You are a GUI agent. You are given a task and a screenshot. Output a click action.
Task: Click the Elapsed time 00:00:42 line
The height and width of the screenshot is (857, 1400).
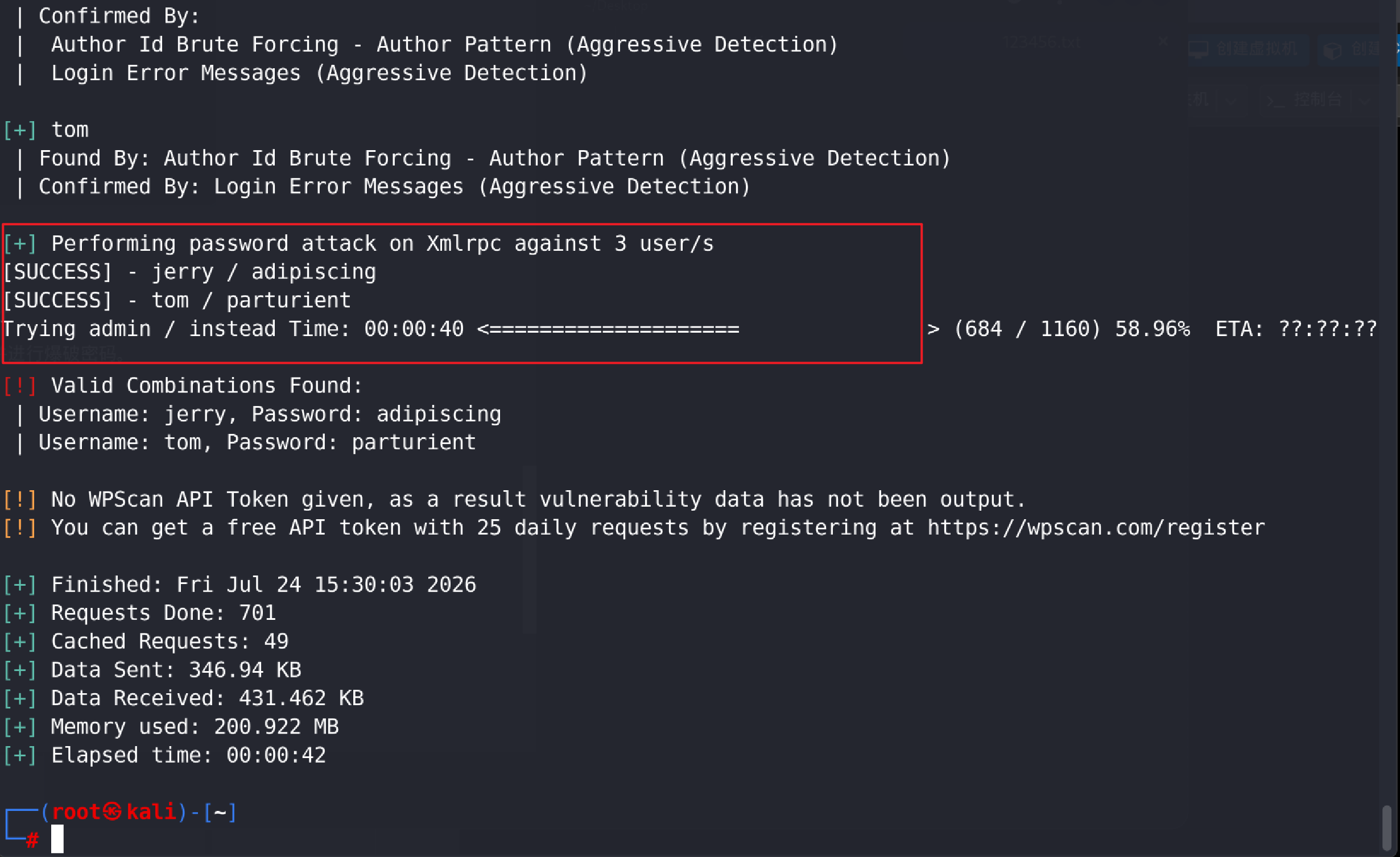point(165,755)
